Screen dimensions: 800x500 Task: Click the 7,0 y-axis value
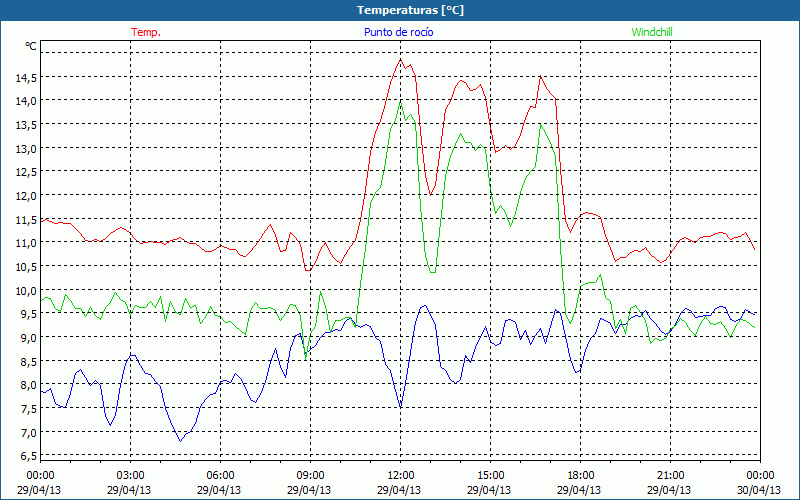coord(29,432)
